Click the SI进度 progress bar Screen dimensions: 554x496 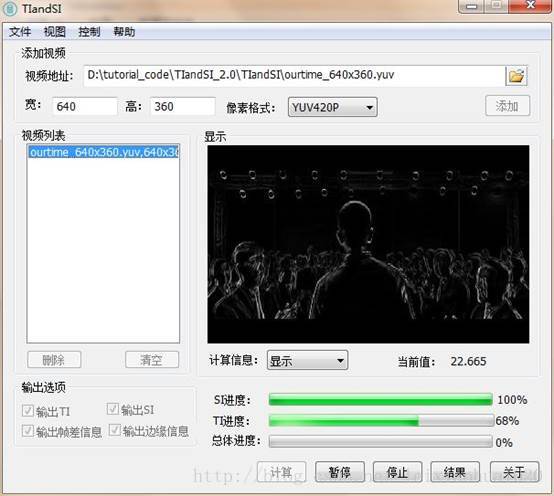(380, 400)
